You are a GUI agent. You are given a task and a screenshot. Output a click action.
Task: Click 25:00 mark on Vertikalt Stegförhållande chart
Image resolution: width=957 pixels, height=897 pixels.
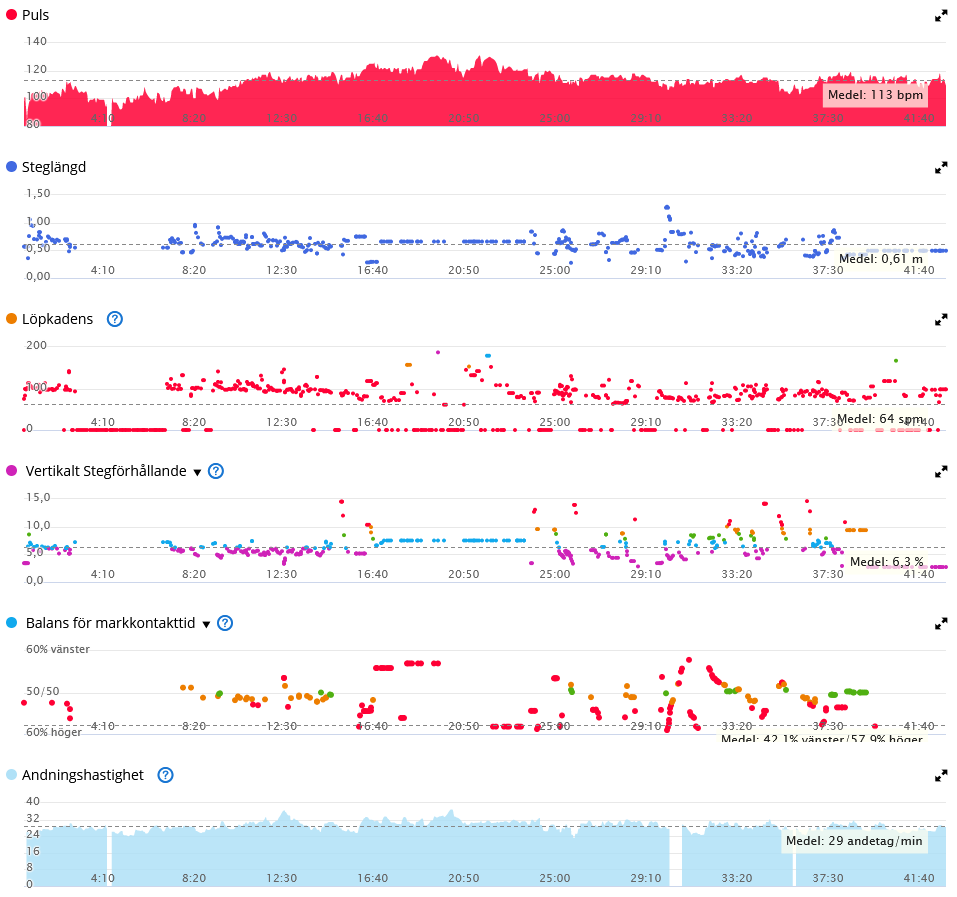point(555,574)
